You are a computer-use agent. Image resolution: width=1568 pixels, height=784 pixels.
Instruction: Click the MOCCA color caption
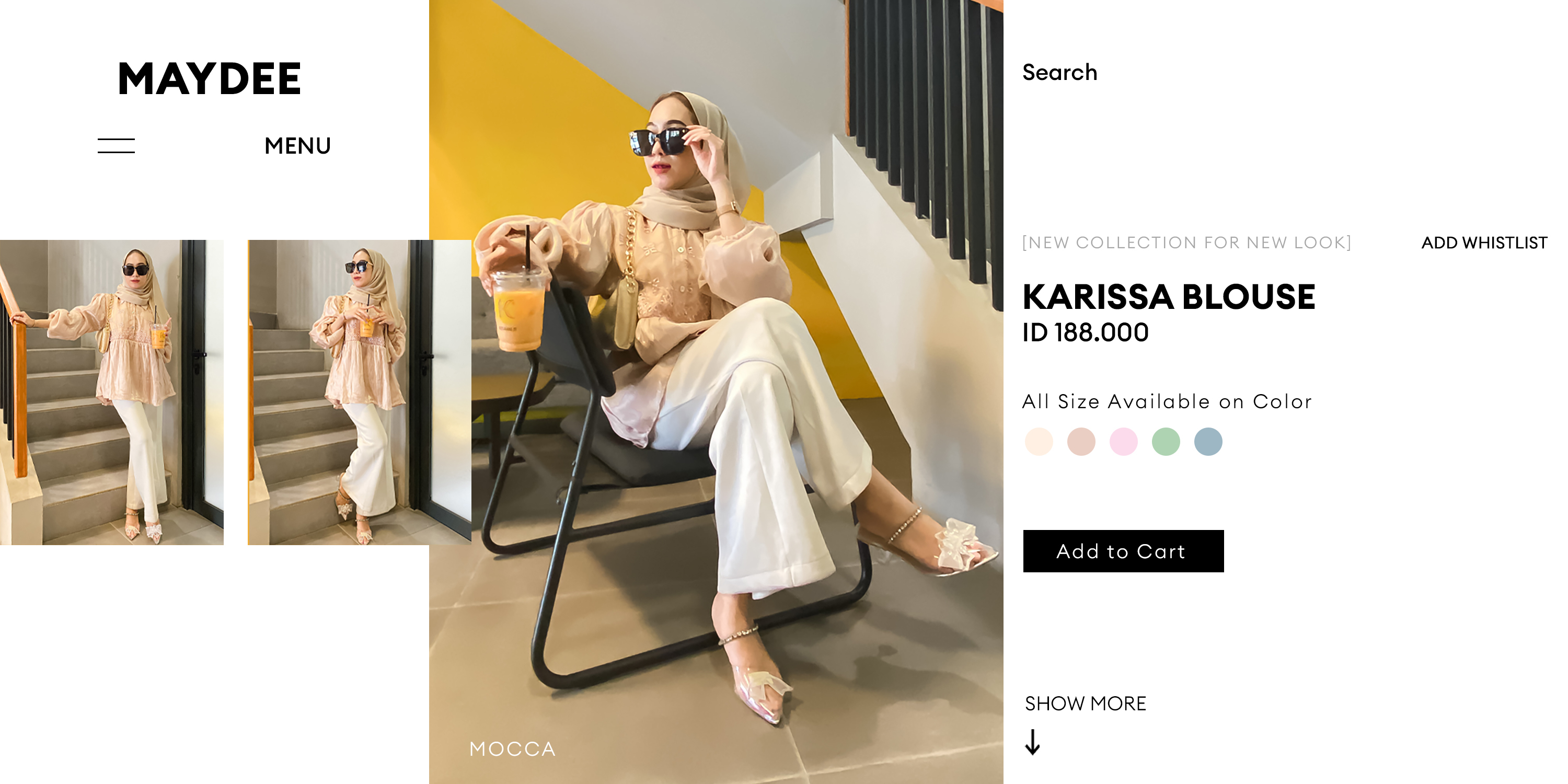click(x=513, y=748)
